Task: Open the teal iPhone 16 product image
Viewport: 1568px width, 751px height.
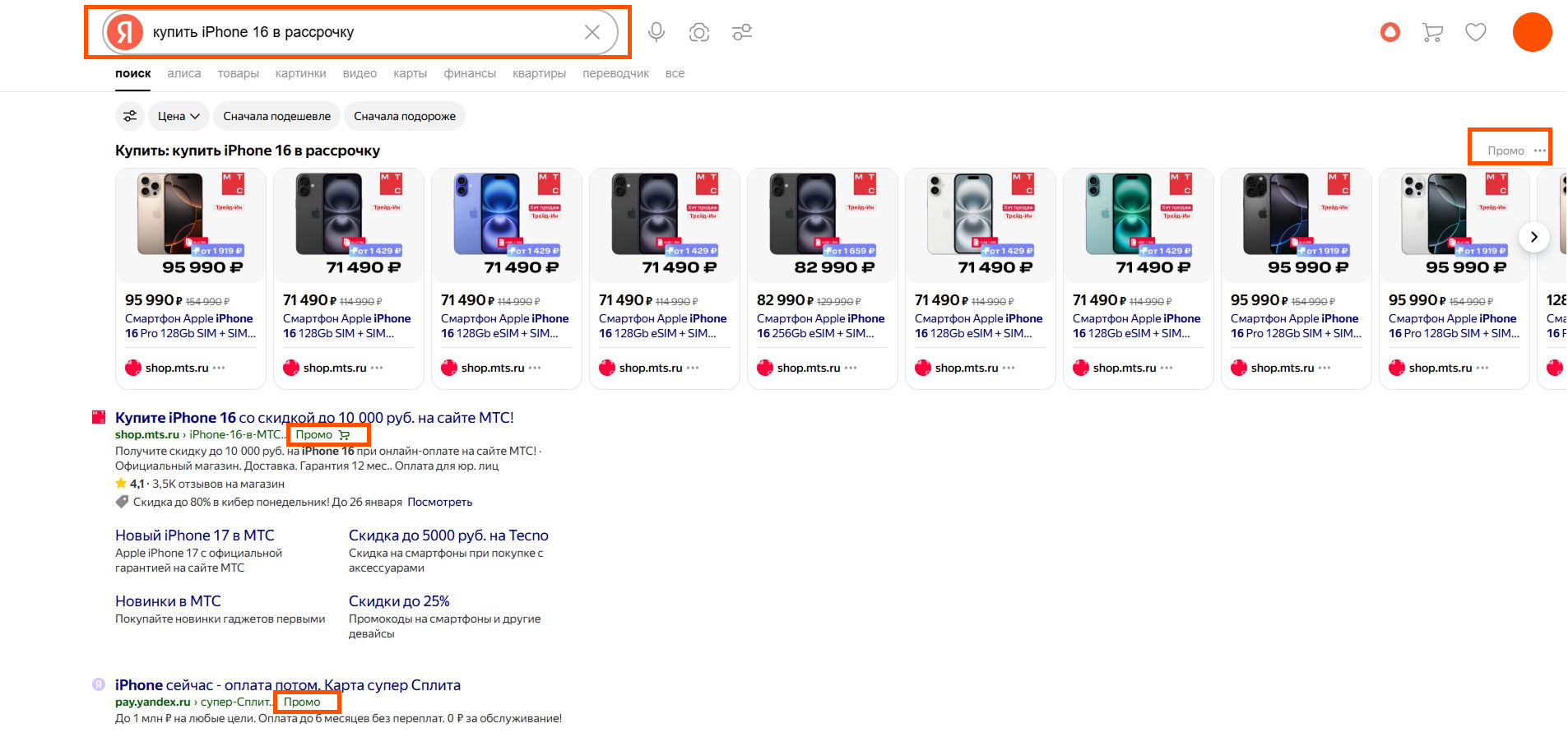Action: pyautogui.click(x=1138, y=225)
